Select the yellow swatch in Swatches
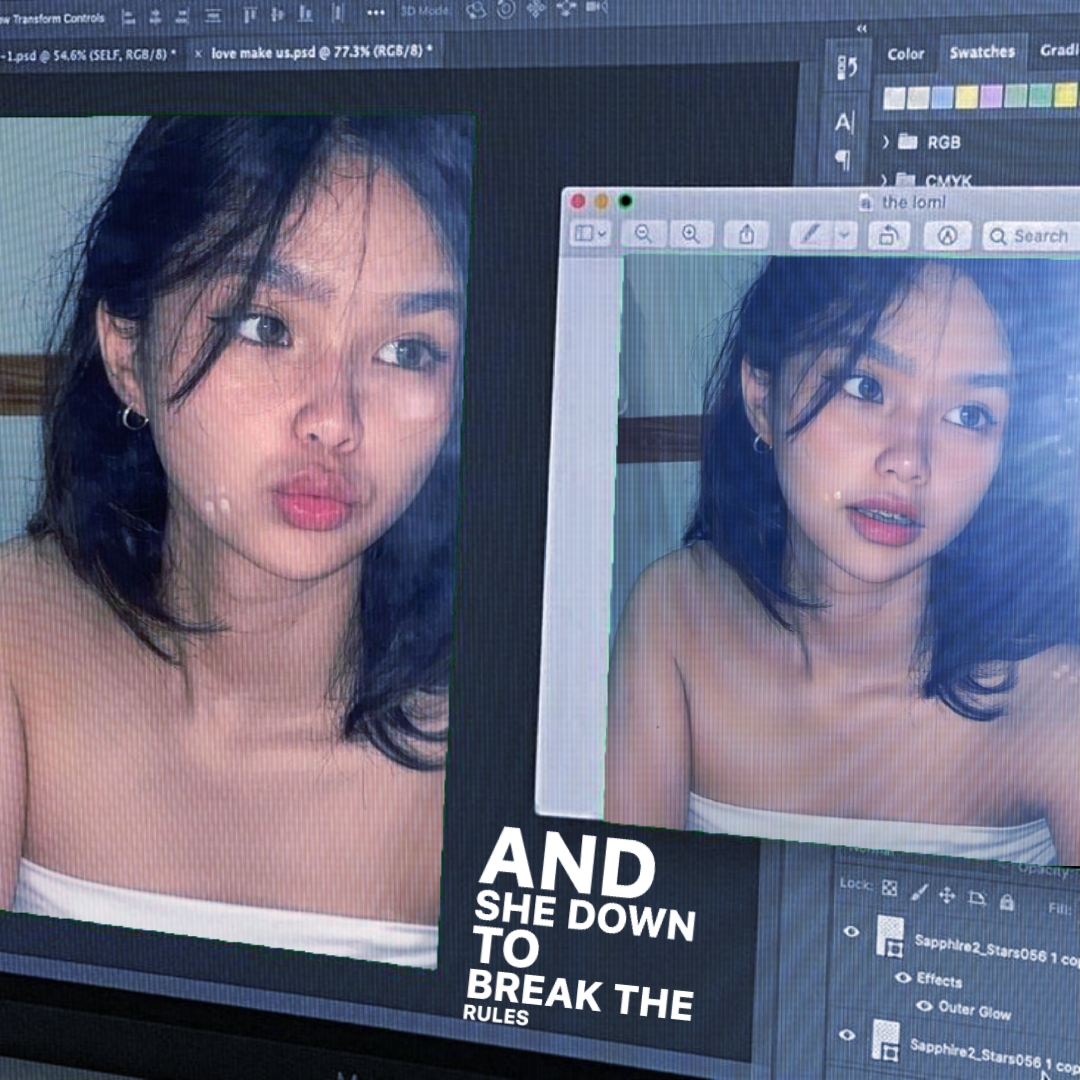Image resolution: width=1080 pixels, height=1080 pixels. click(966, 96)
